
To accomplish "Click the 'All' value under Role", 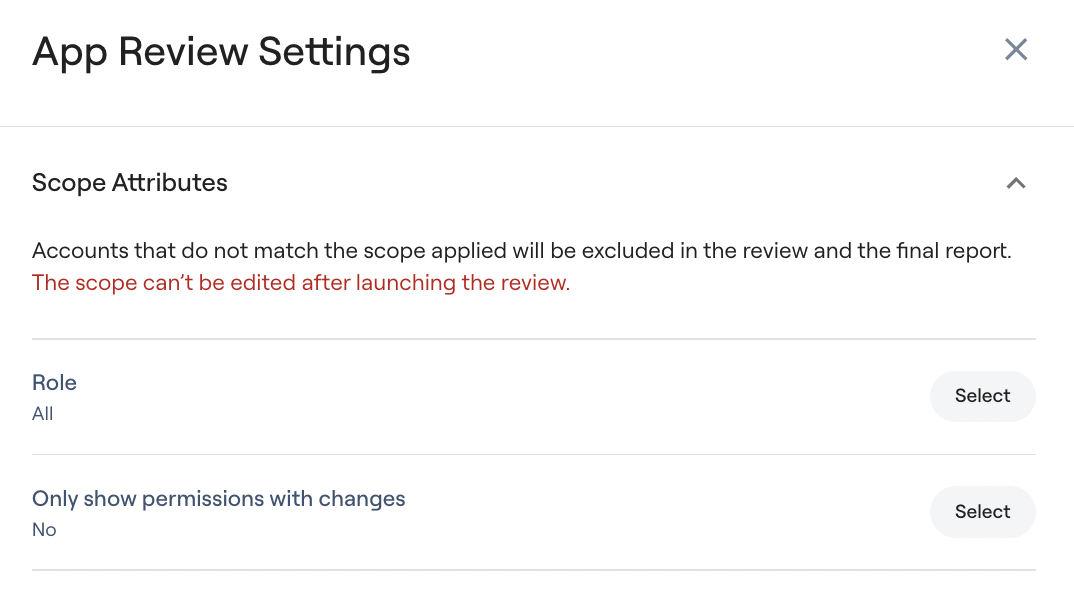I will 42,414.
